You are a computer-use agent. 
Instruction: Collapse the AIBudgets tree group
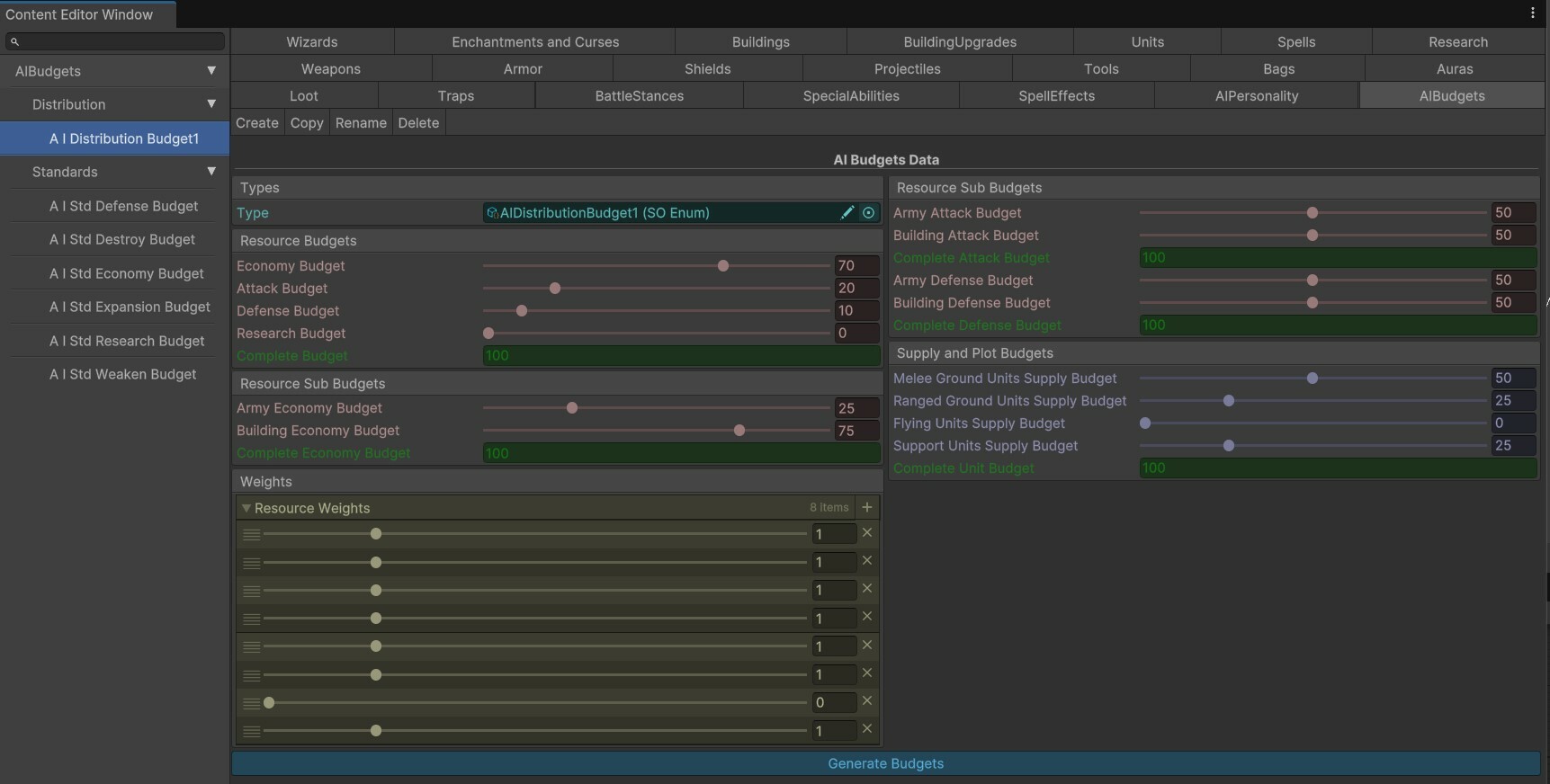pos(211,71)
